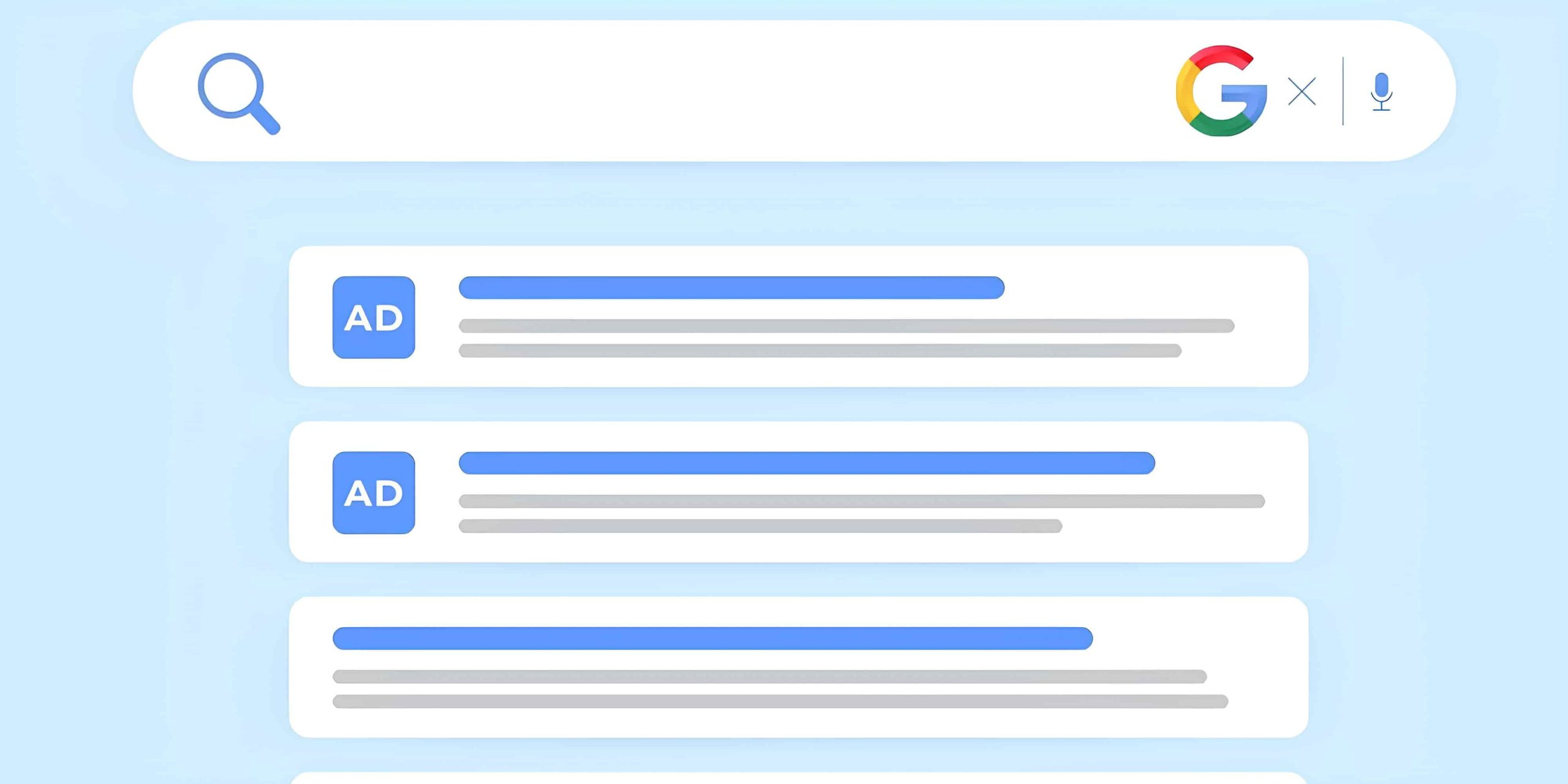Select the second ad result card
This screenshot has height=784, width=1568.
pyautogui.click(x=799, y=492)
